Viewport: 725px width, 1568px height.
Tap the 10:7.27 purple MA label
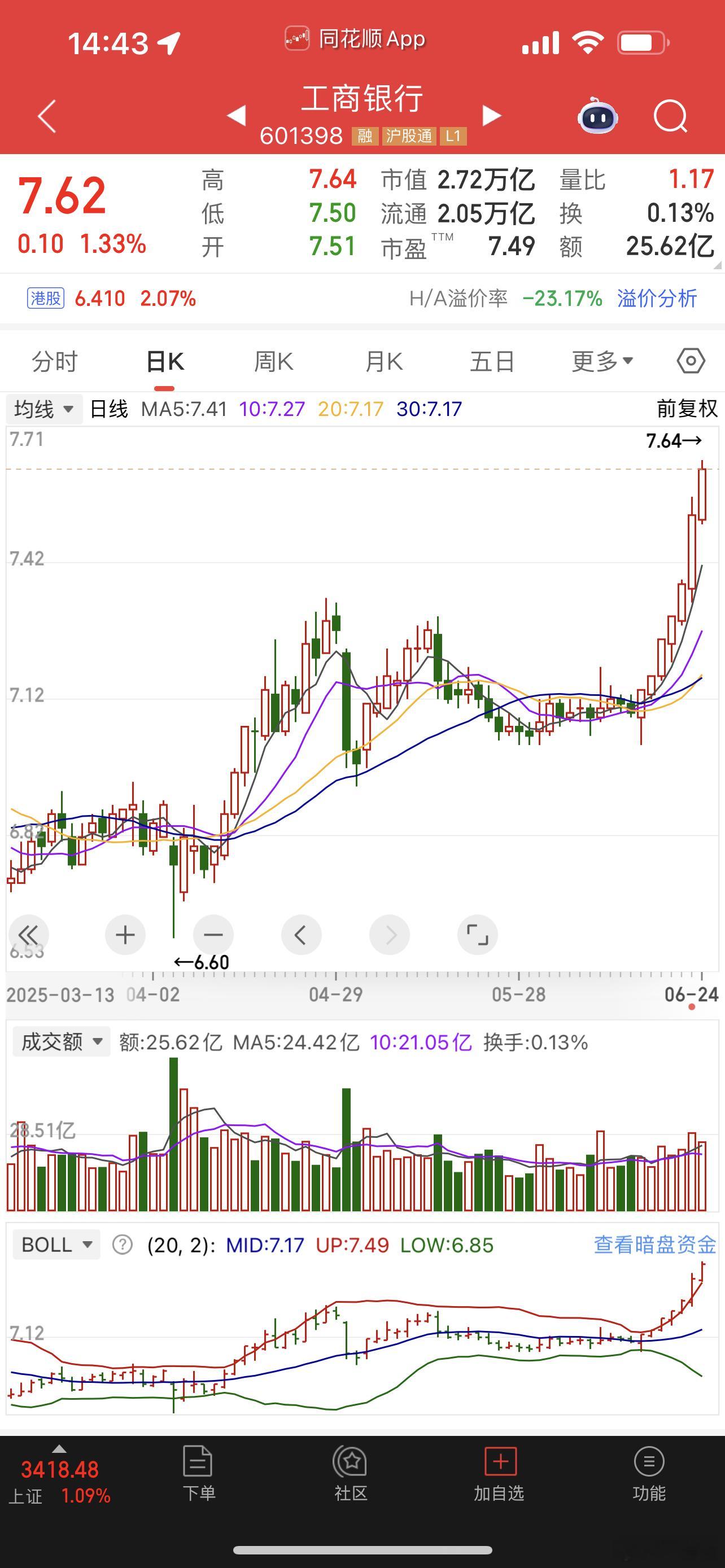[x=272, y=409]
